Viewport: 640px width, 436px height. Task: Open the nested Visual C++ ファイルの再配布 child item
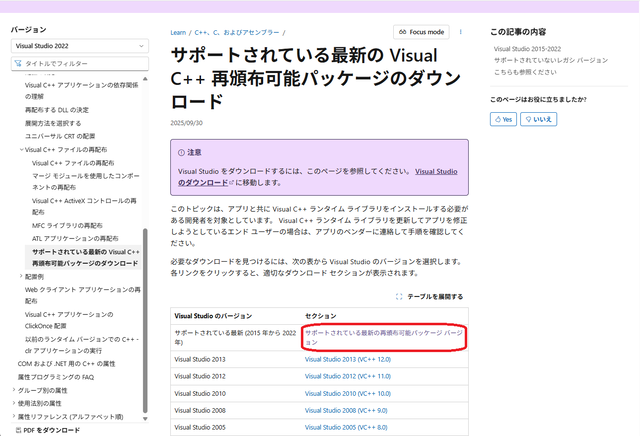(73, 163)
